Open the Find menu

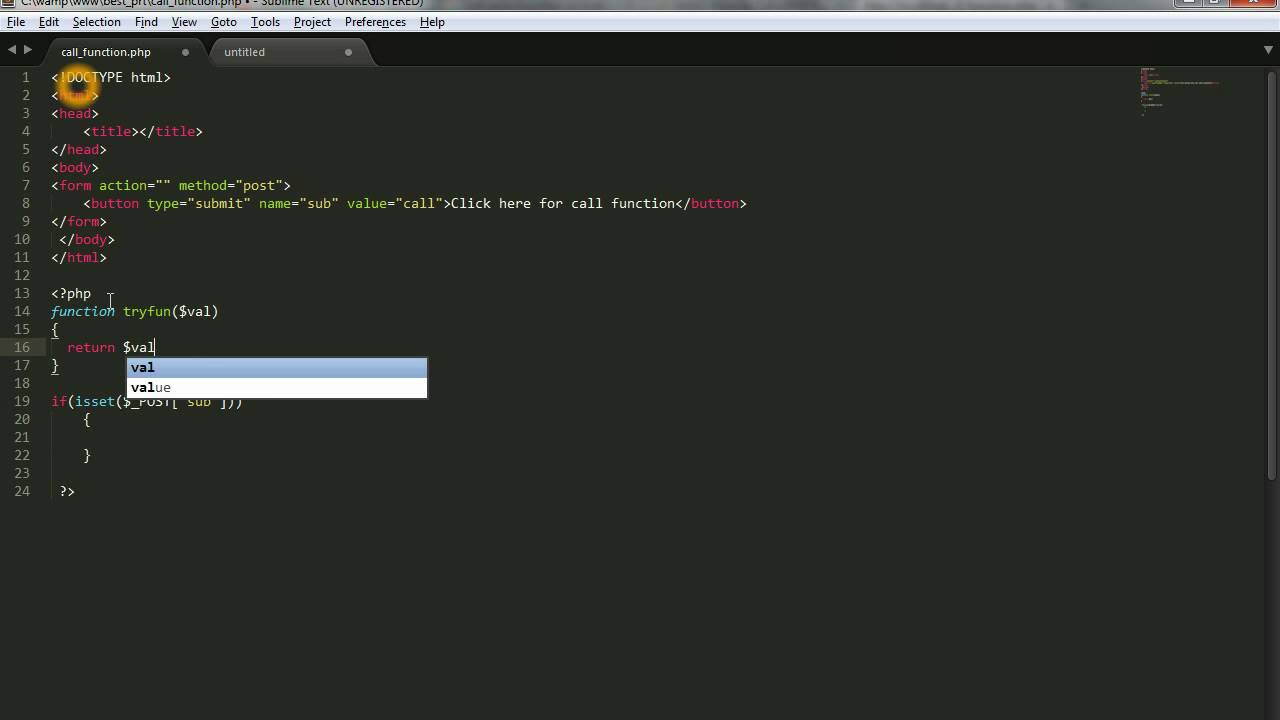click(146, 22)
